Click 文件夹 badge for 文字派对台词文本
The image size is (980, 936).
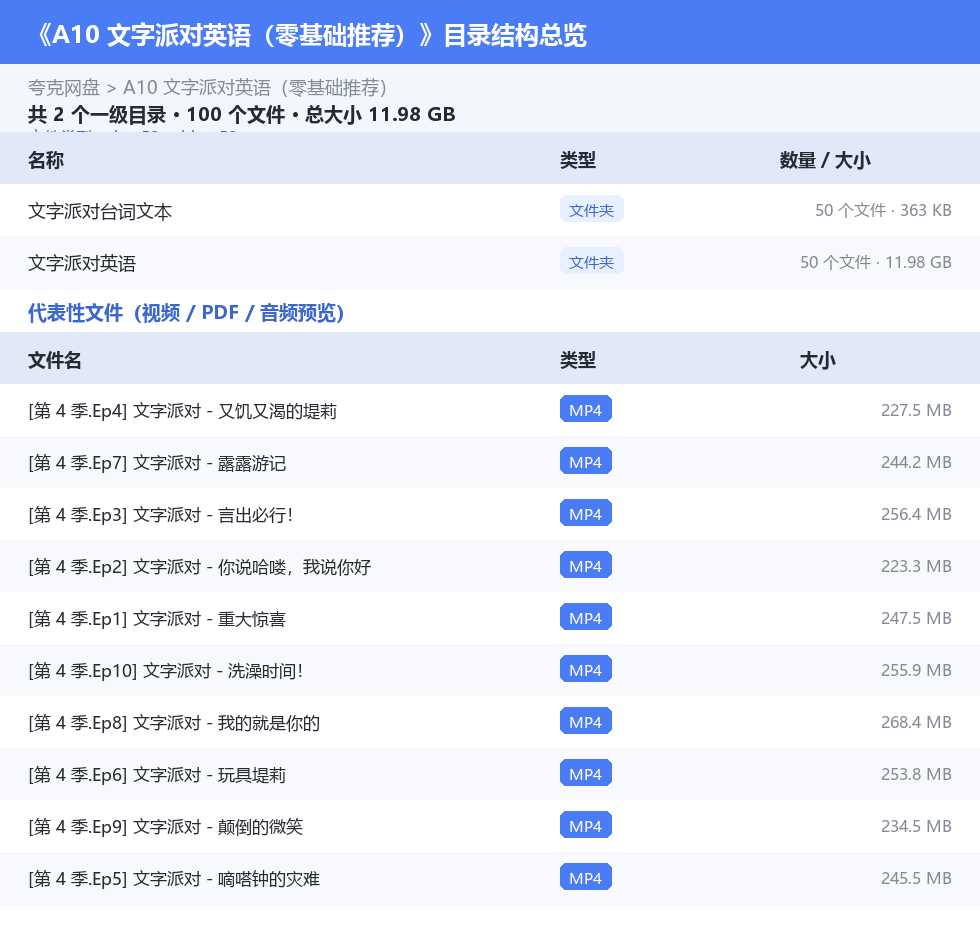pos(591,210)
